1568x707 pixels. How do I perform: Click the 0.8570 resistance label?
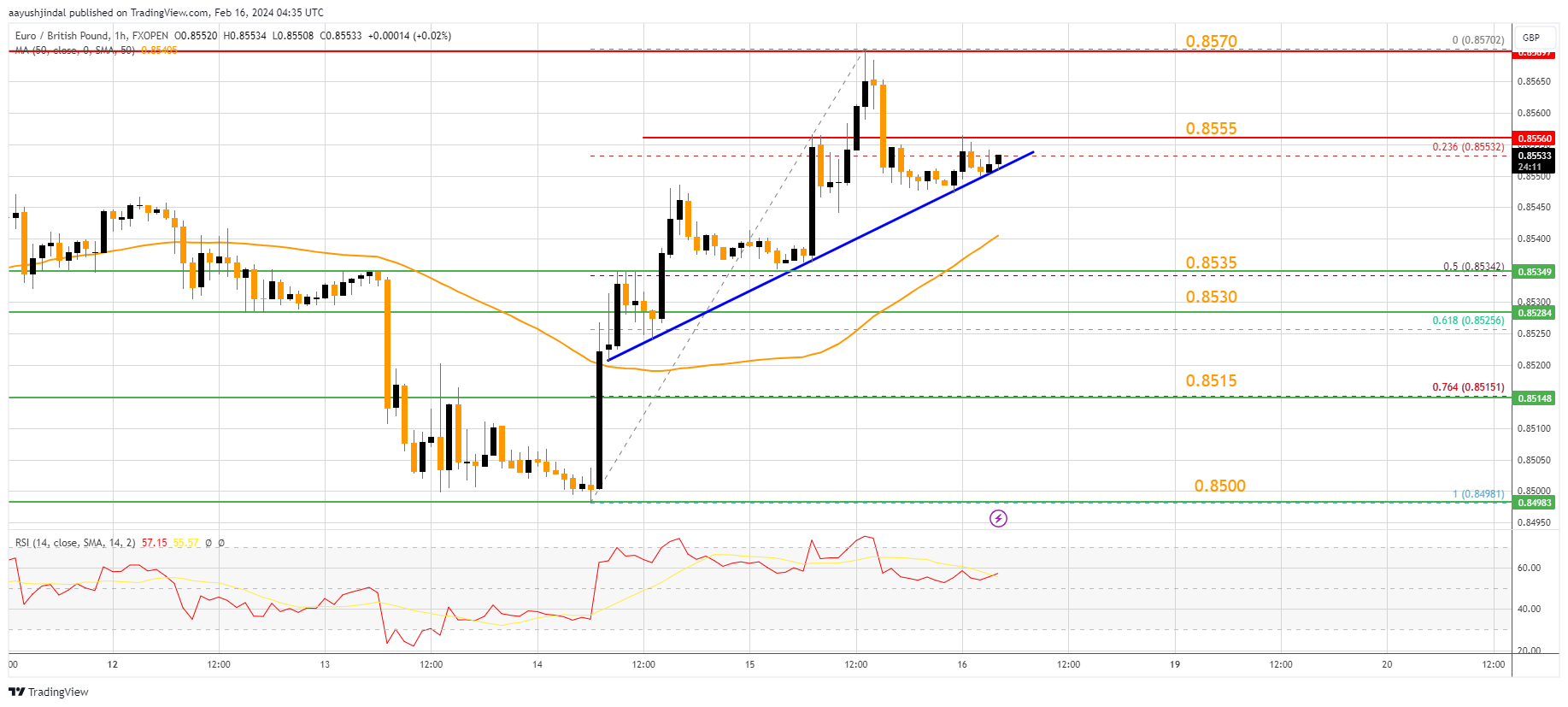1211,41
